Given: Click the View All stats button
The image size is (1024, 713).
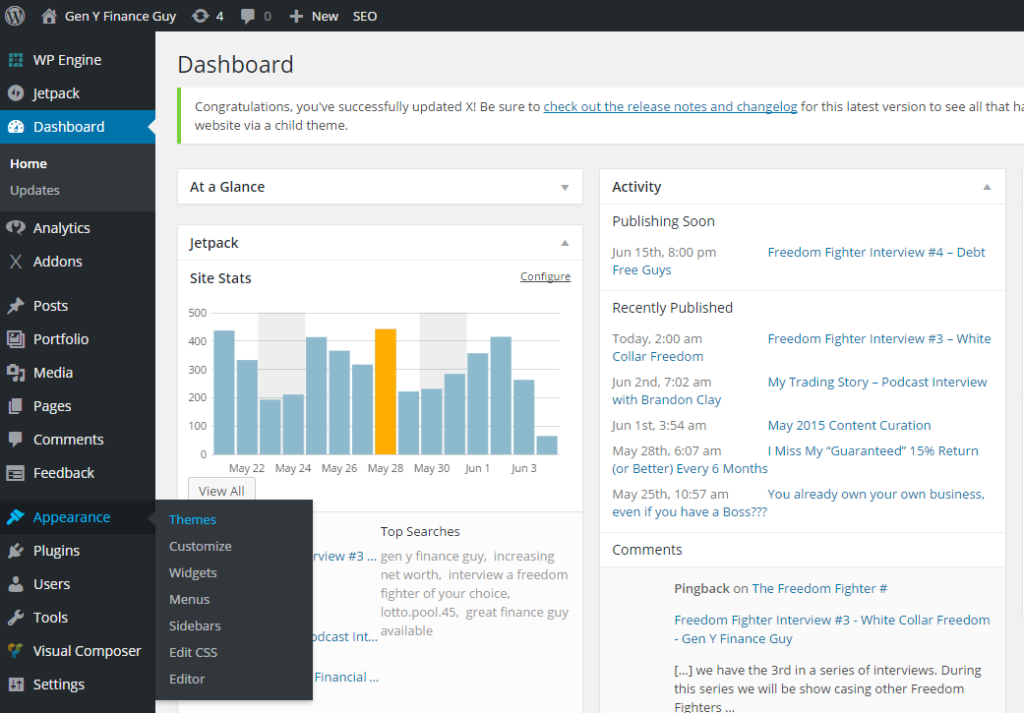Looking at the screenshot, I should click(221, 490).
